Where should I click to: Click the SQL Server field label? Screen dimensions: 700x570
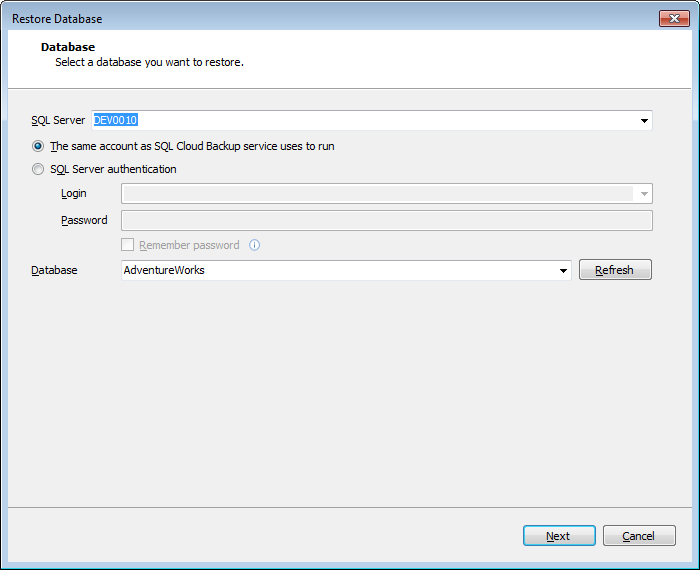tap(58, 121)
